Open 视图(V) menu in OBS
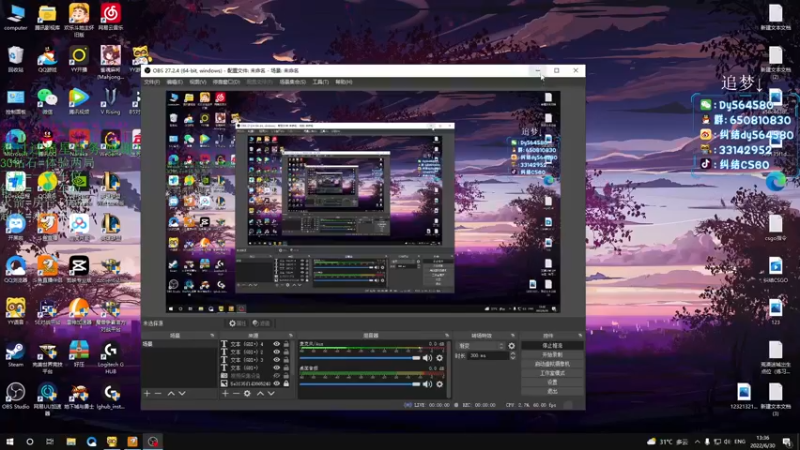 coord(198,82)
